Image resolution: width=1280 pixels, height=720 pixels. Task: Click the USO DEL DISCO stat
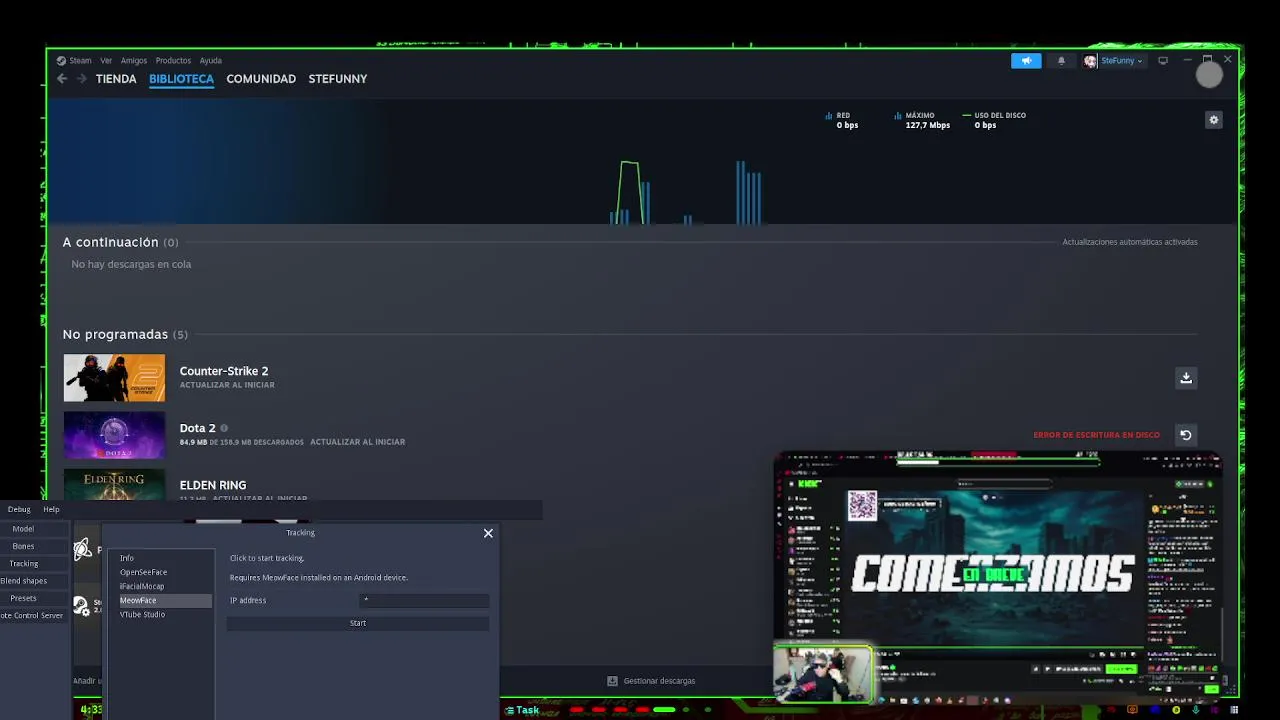994,120
